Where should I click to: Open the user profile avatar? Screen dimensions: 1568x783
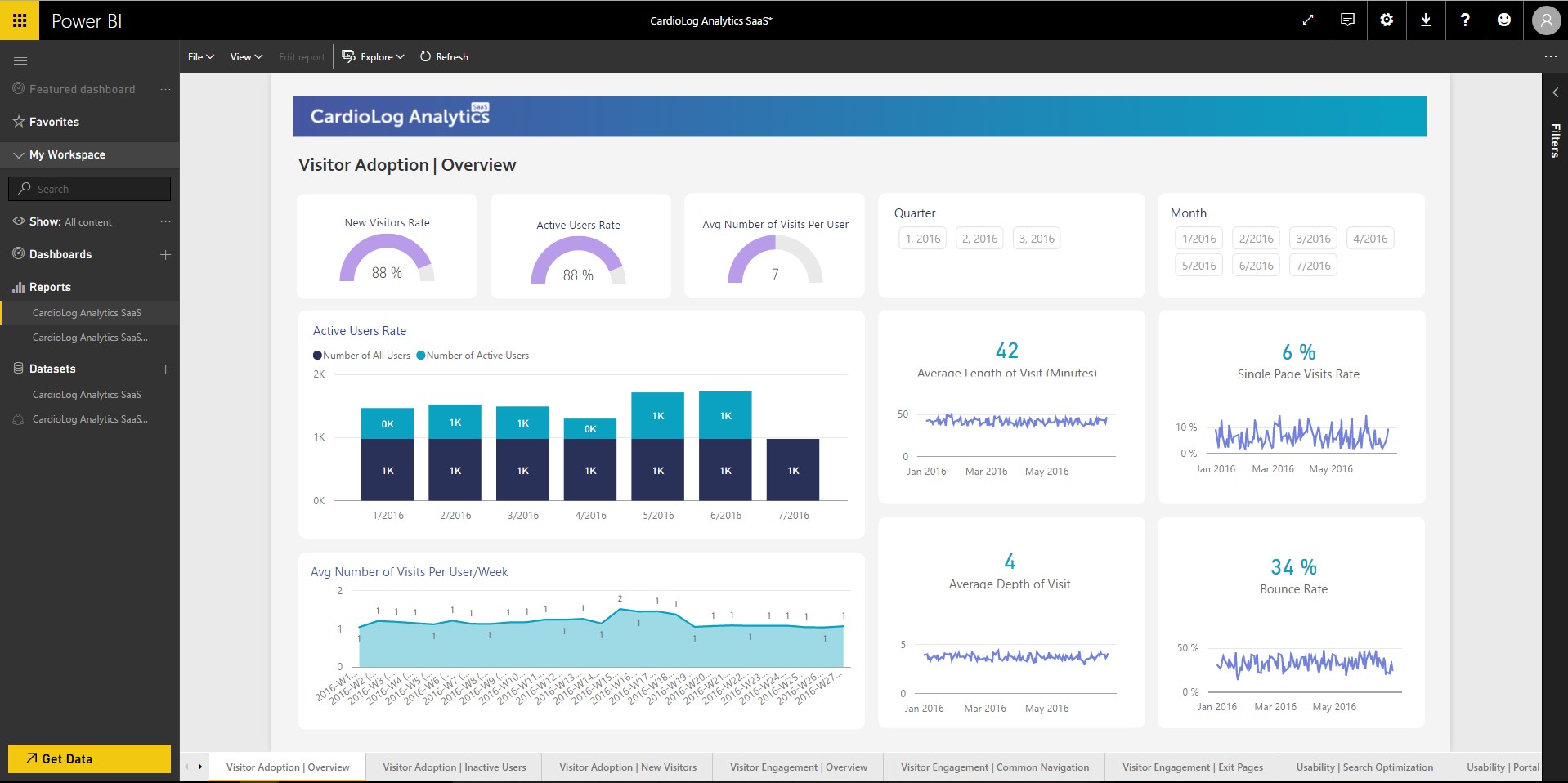pos(1546,20)
